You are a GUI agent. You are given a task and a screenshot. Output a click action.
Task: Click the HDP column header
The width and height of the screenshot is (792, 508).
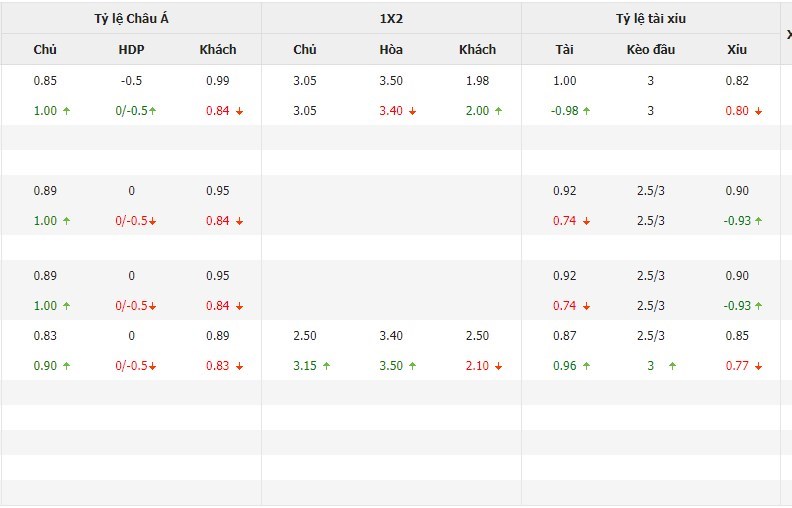click(131, 50)
